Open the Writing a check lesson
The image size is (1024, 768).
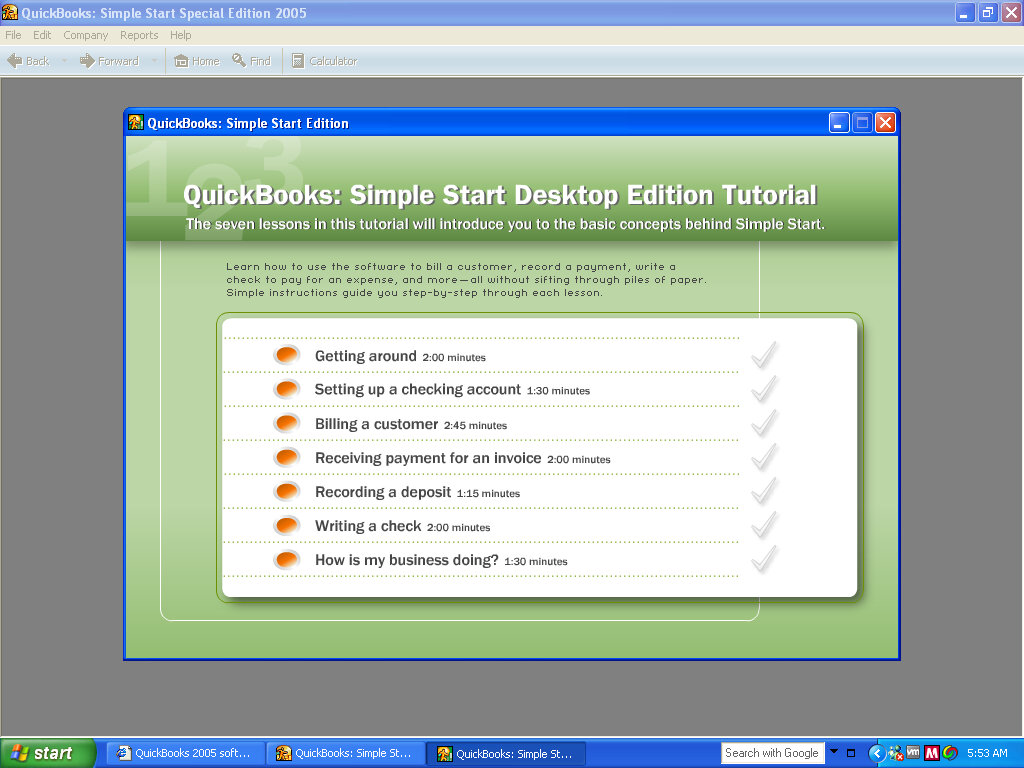367,526
